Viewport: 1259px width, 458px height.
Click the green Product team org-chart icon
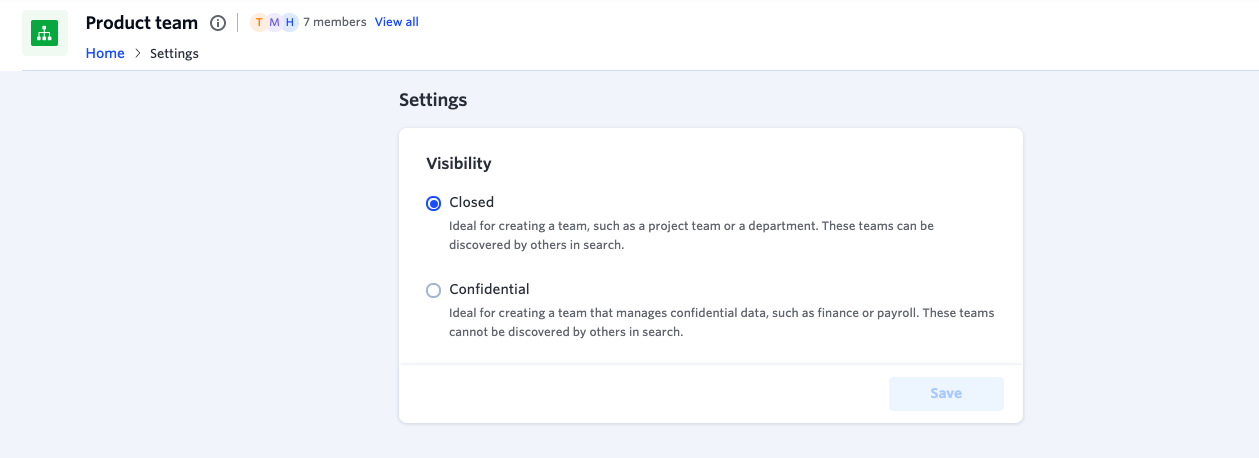(44, 33)
